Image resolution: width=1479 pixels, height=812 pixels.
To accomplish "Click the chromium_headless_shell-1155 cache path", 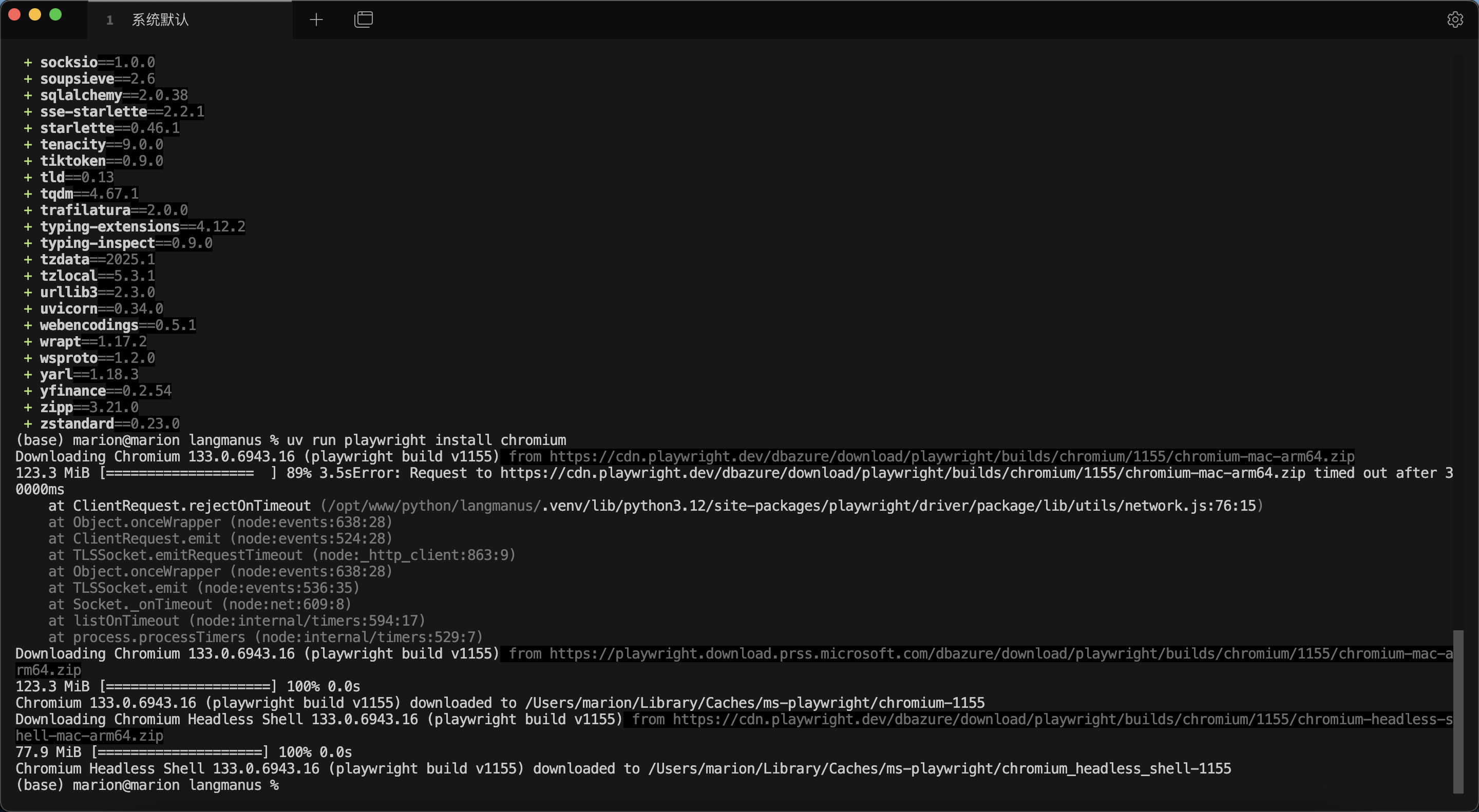I will [x=939, y=769].
